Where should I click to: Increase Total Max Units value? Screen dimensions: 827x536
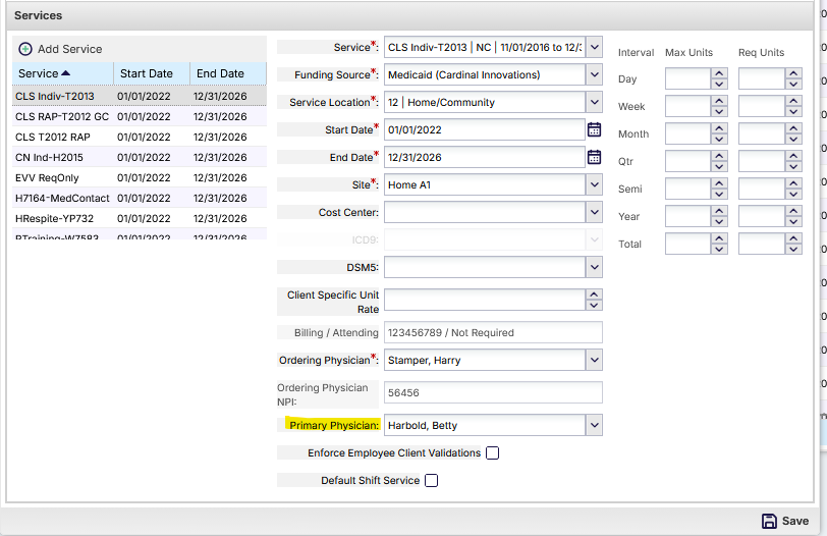point(719,238)
